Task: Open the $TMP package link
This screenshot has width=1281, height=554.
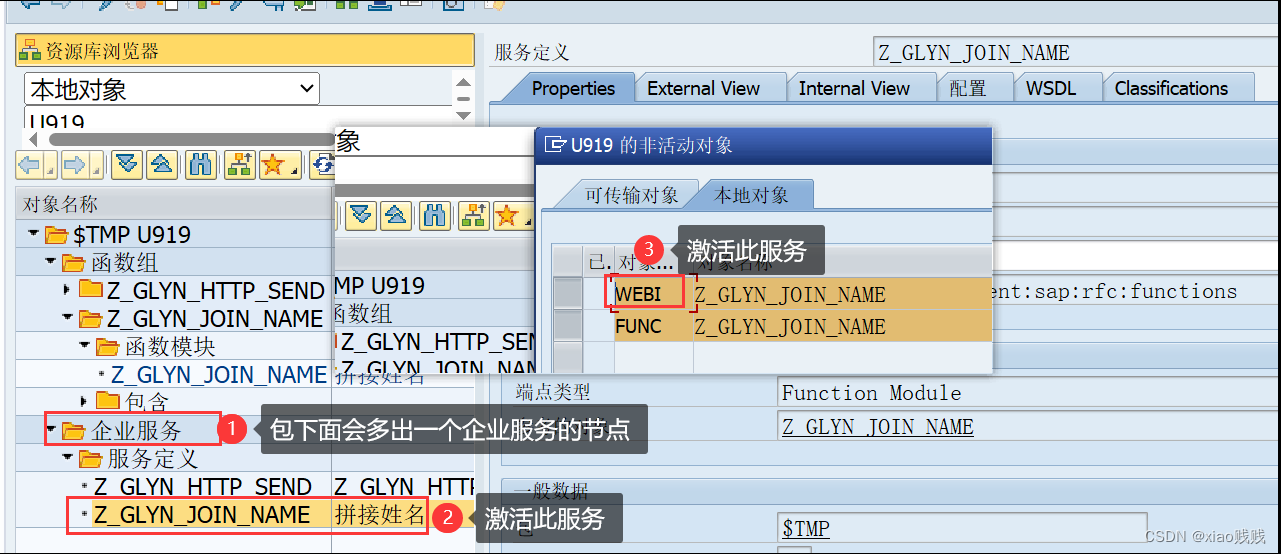Action: (806, 528)
